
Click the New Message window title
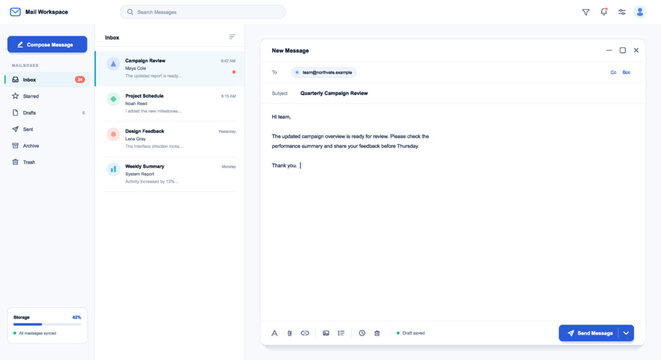click(x=290, y=51)
